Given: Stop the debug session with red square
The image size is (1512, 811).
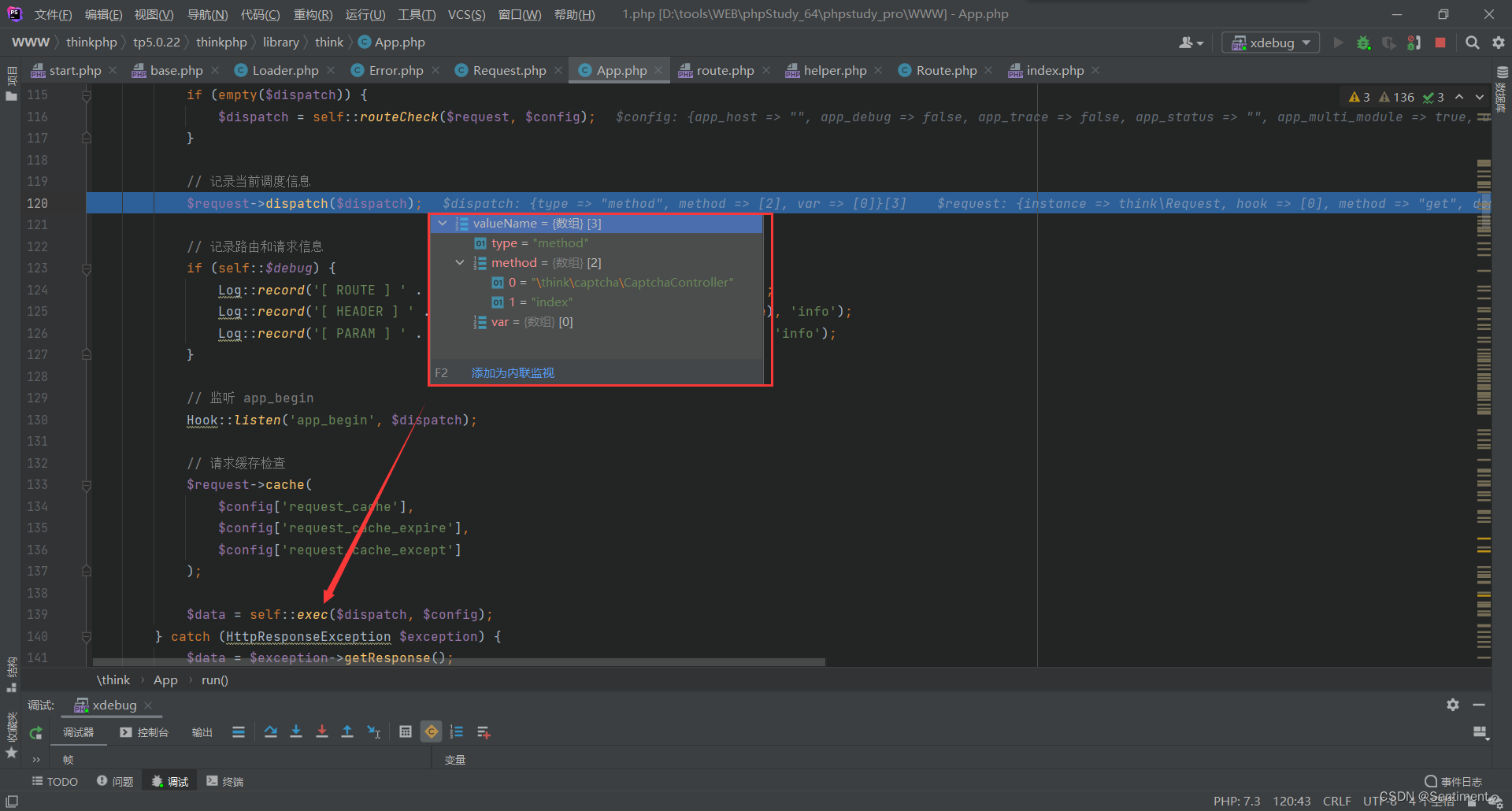Looking at the screenshot, I should point(1440,43).
